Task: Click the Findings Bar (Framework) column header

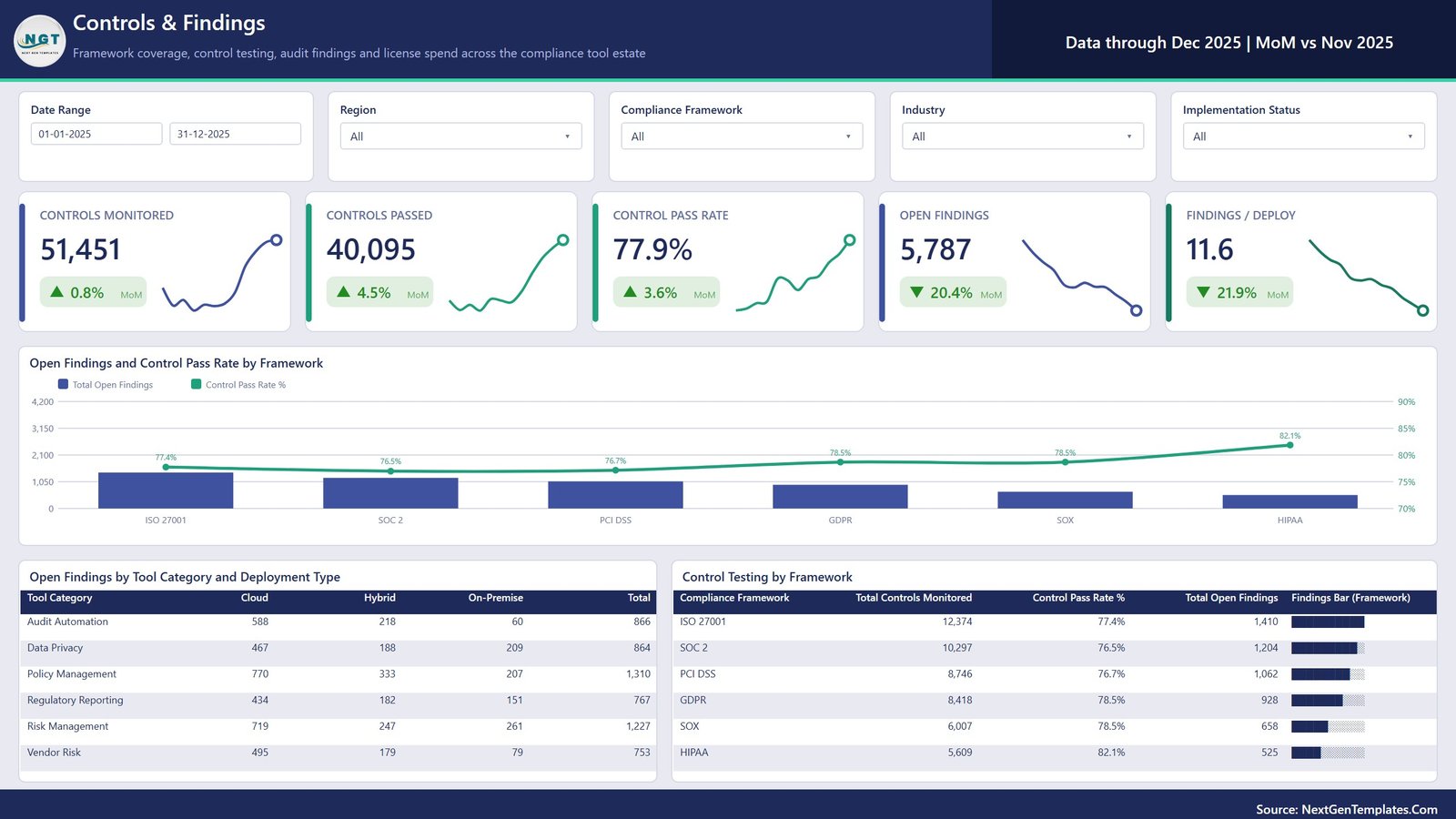Action: tap(1350, 598)
